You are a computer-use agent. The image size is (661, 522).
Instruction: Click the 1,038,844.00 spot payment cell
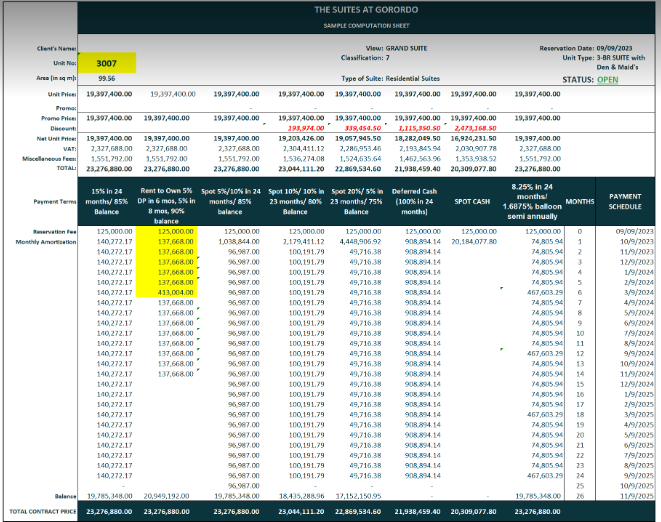point(231,241)
